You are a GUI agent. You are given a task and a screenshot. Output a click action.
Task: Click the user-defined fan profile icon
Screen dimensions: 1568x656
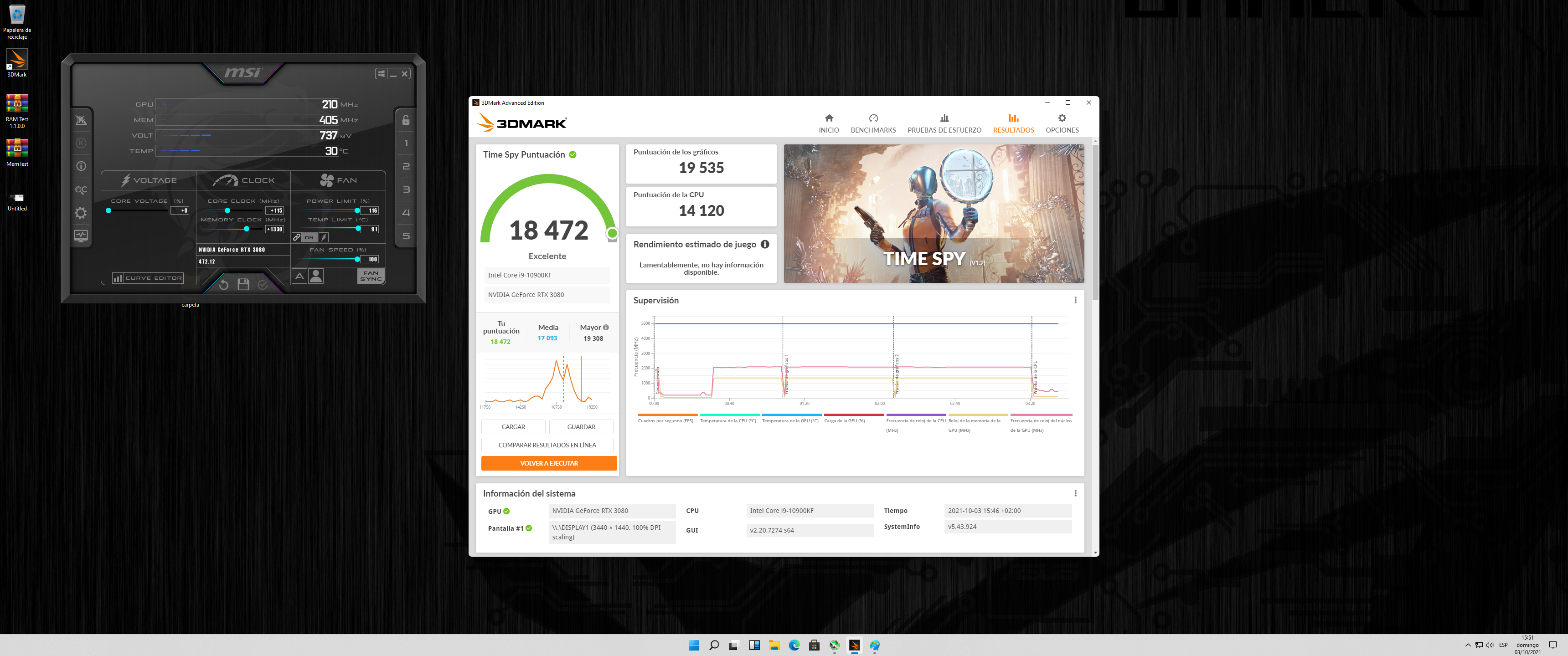pos(316,276)
